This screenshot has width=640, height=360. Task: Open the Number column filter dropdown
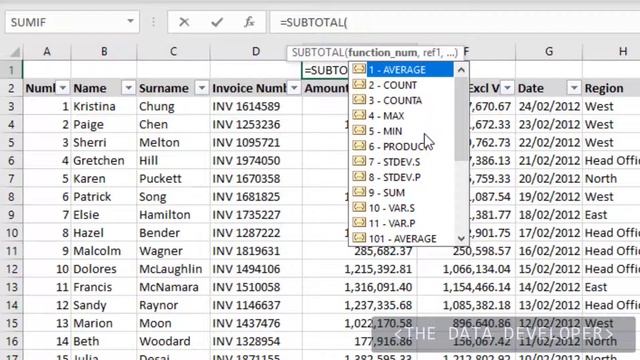(63, 88)
